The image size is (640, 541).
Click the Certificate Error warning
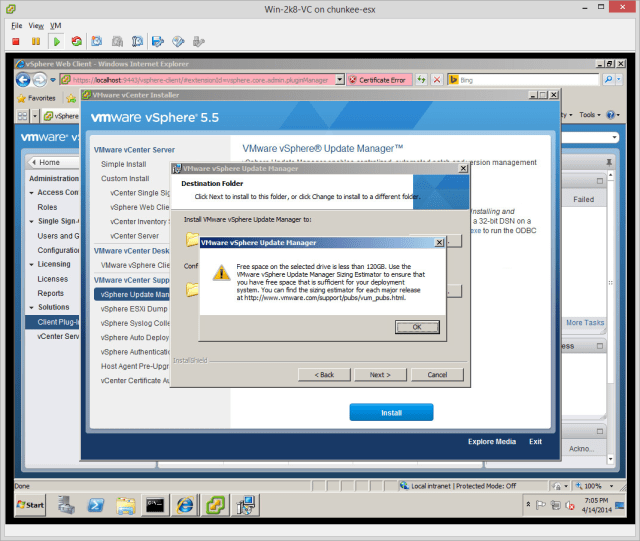[379, 80]
